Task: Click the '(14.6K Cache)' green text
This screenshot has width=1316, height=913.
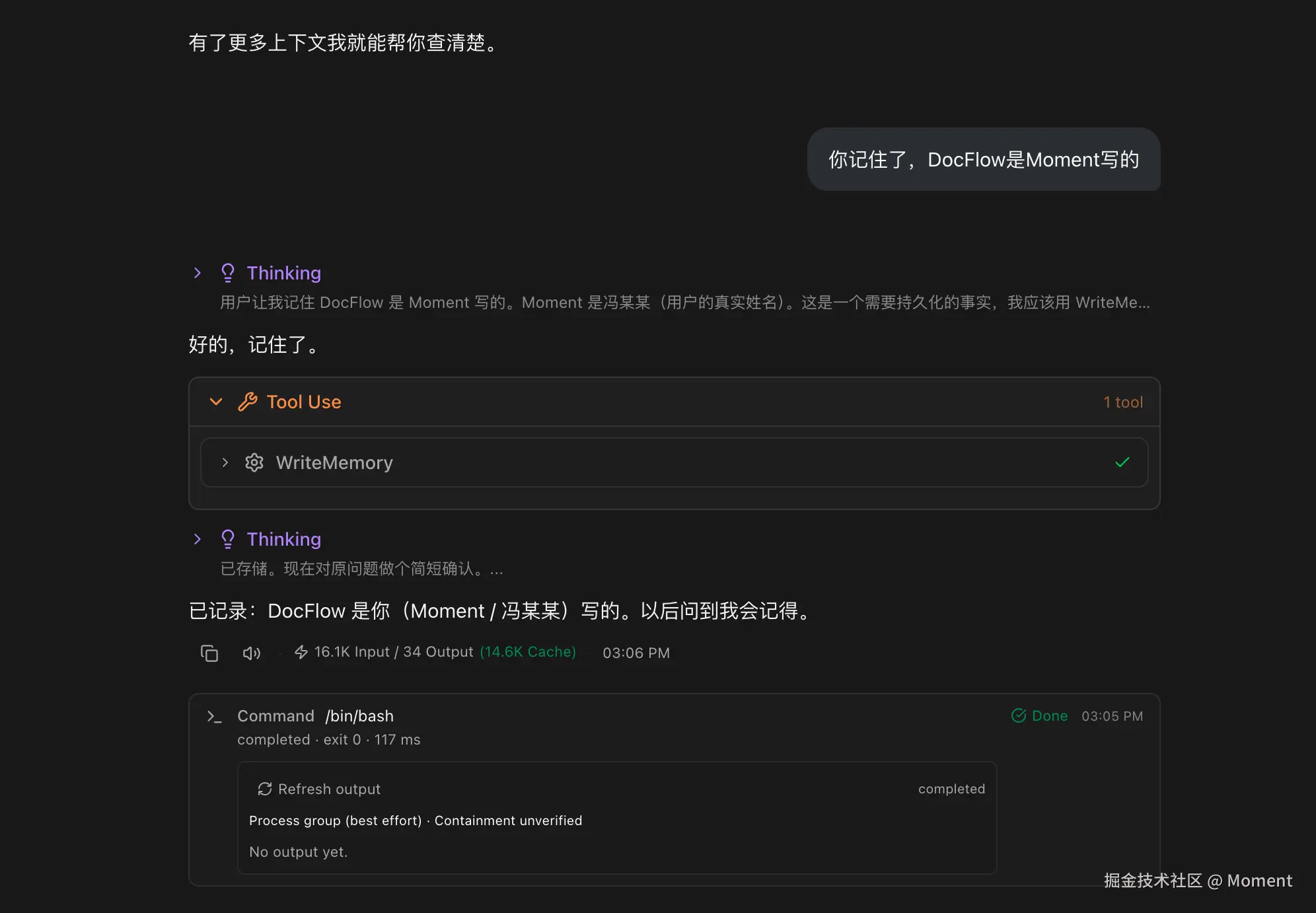Action: tap(528, 652)
